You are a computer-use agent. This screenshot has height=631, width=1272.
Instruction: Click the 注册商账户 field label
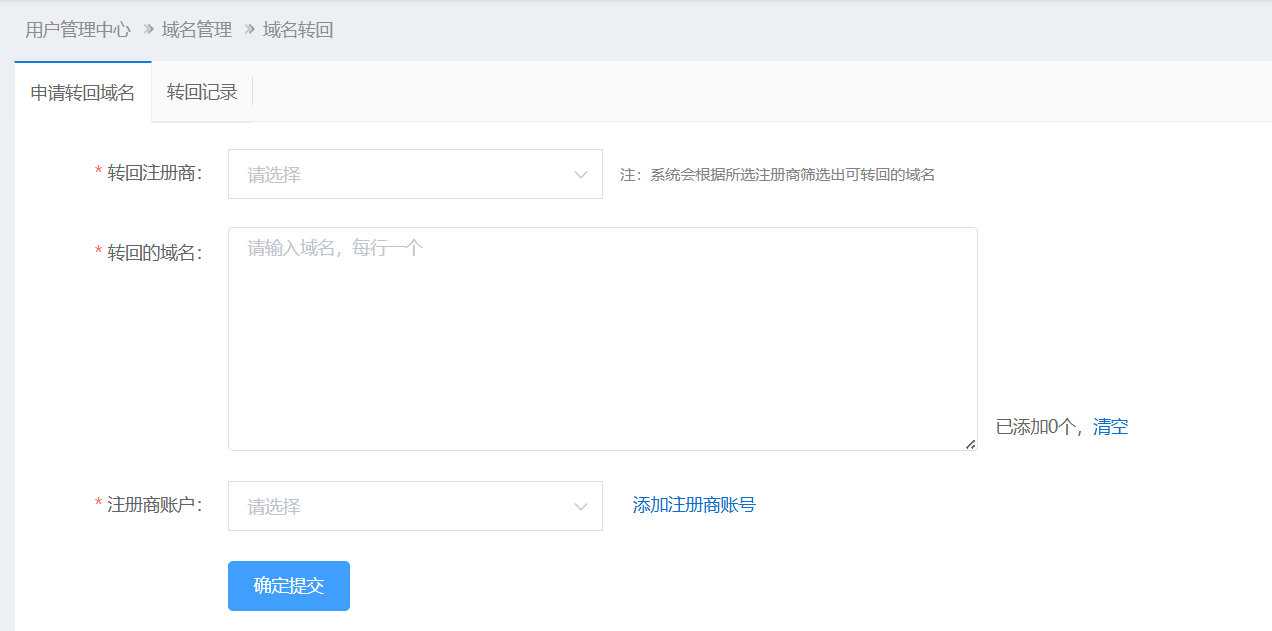point(154,504)
